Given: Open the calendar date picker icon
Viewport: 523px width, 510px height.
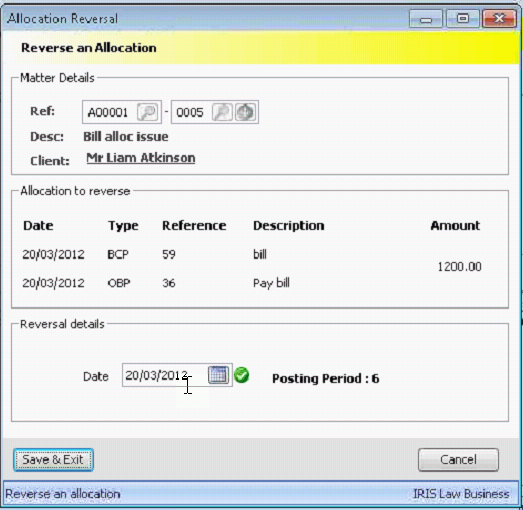Looking at the screenshot, I should click(218, 375).
